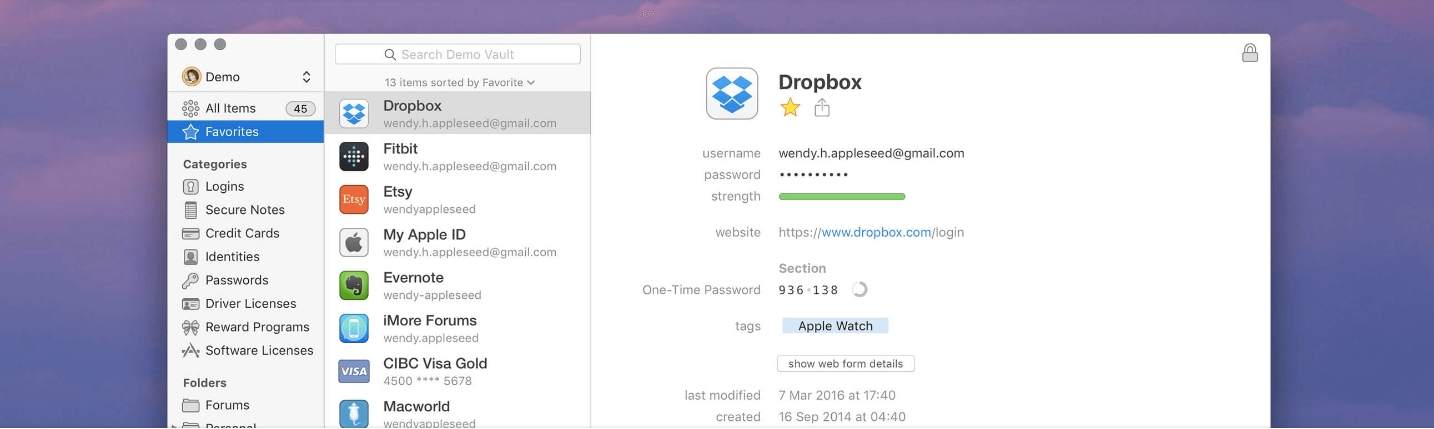Click the lock vault padlock icon
The image size is (1434, 429).
pos(1250,53)
